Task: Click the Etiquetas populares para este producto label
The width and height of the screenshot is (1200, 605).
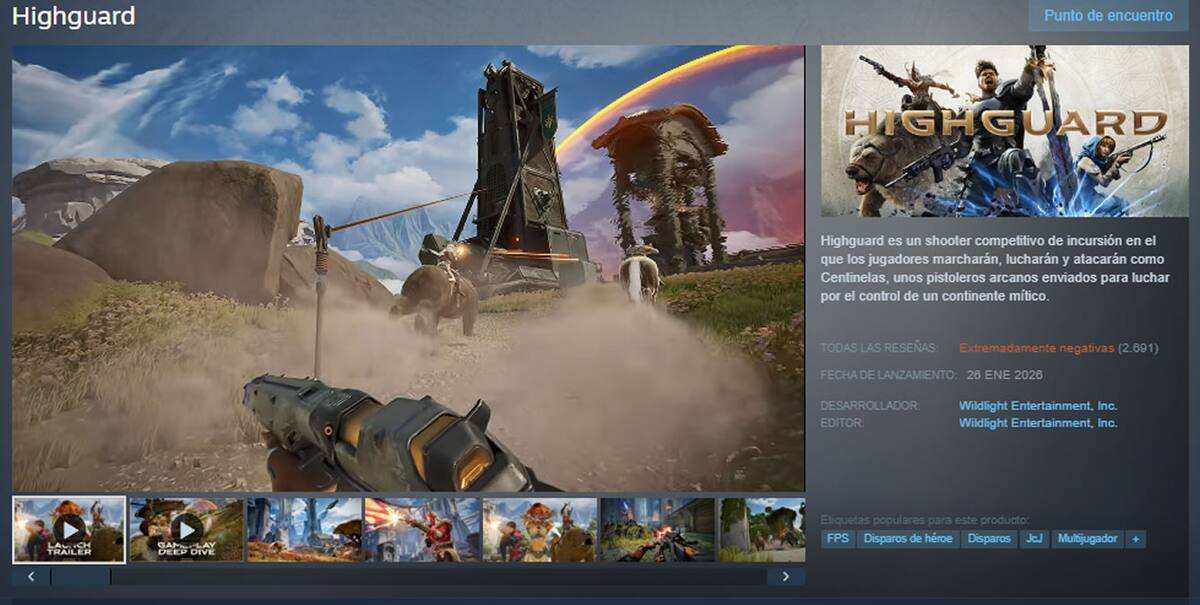Action: 925,520
